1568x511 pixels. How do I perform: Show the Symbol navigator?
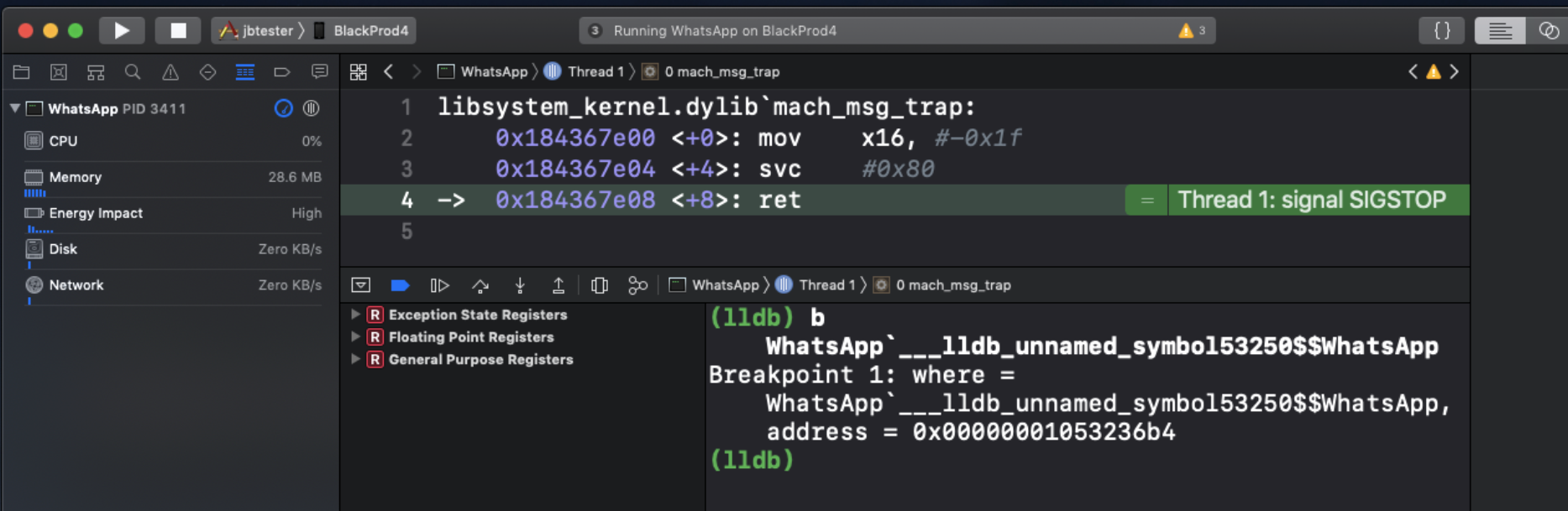tap(96, 72)
